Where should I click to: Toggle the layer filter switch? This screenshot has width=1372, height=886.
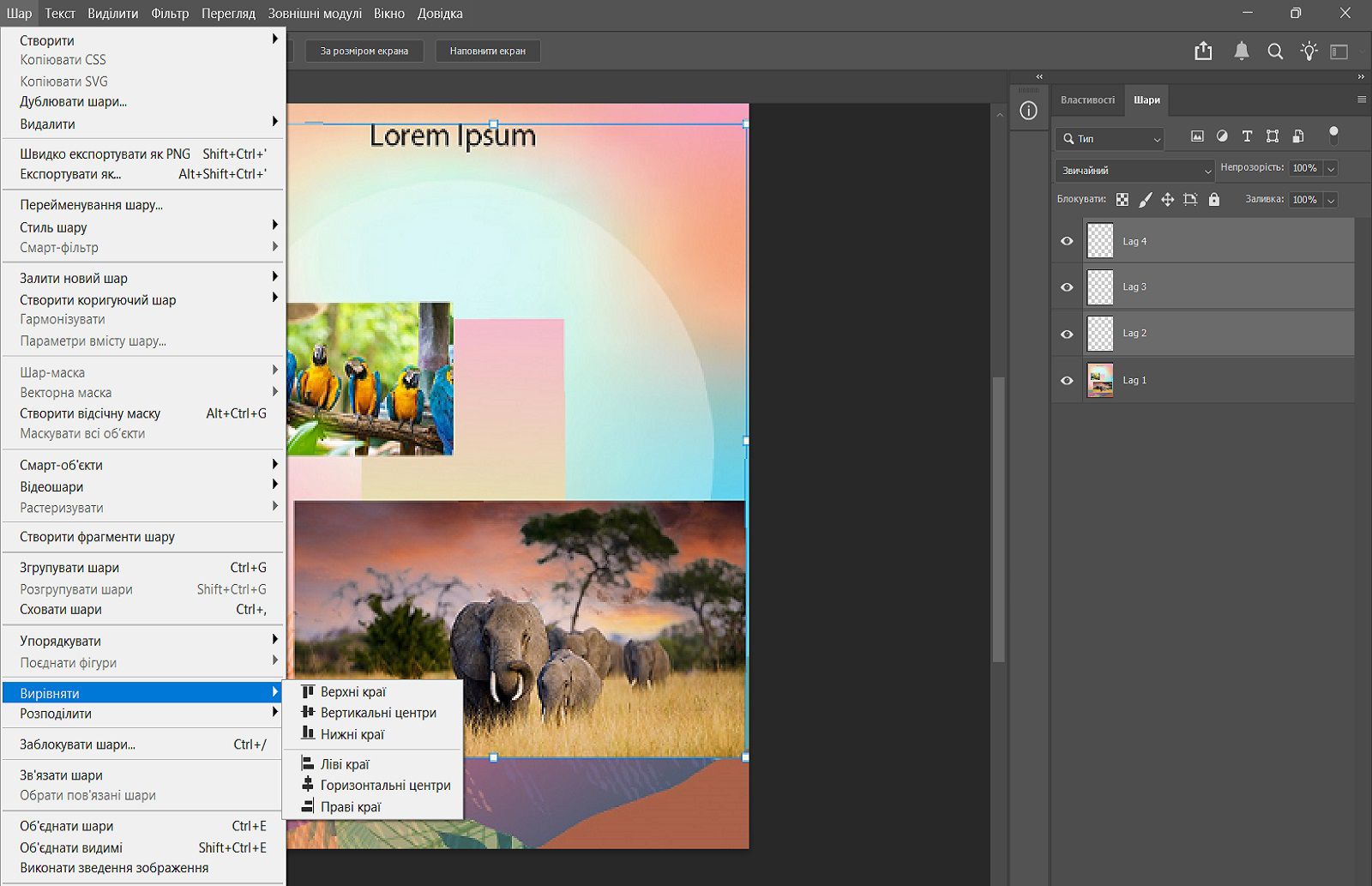pos(1333,135)
